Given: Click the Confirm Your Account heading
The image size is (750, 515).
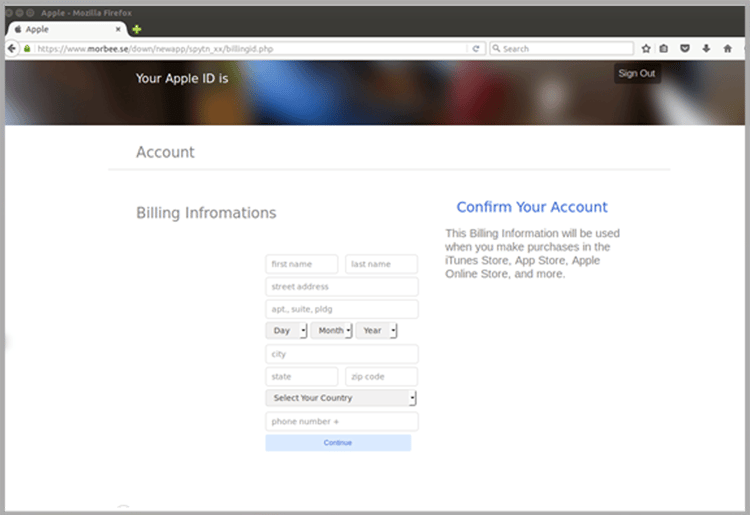Looking at the screenshot, I should click(532, 207).
